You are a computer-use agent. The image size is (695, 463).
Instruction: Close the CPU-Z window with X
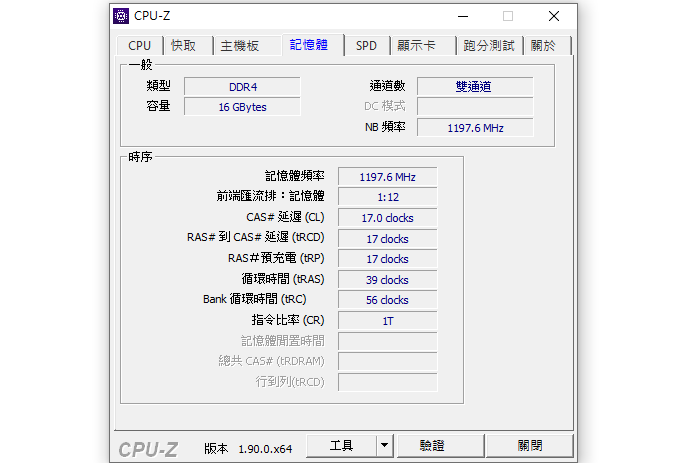[554, 16]
